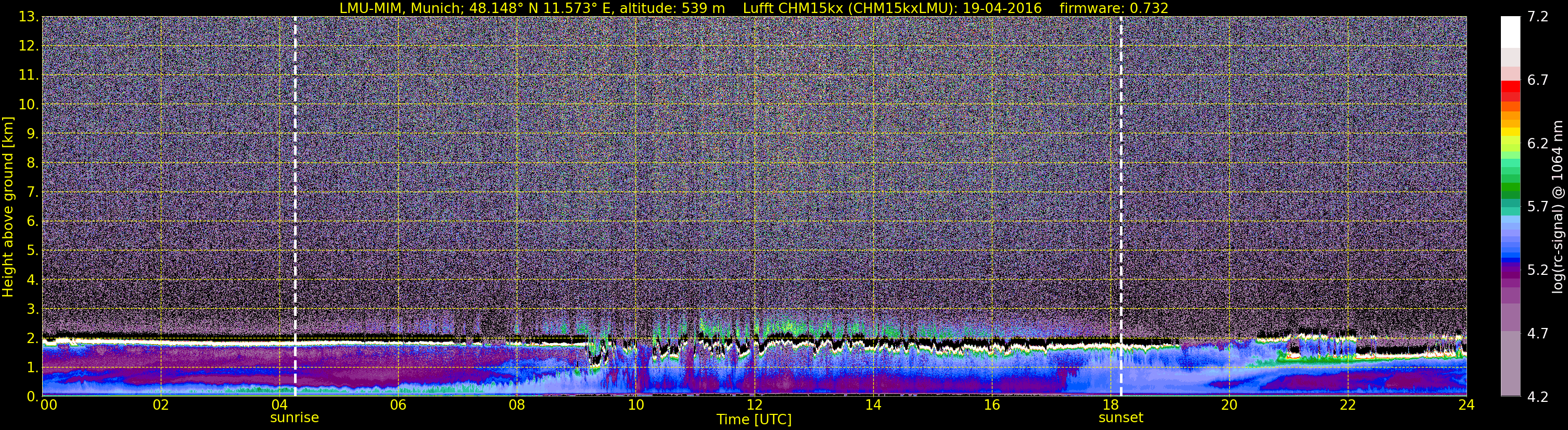Click the 18 tick on the time axis
Image resolution: width=1568 pixels, height=430 pixels.
click(1110, 405)
